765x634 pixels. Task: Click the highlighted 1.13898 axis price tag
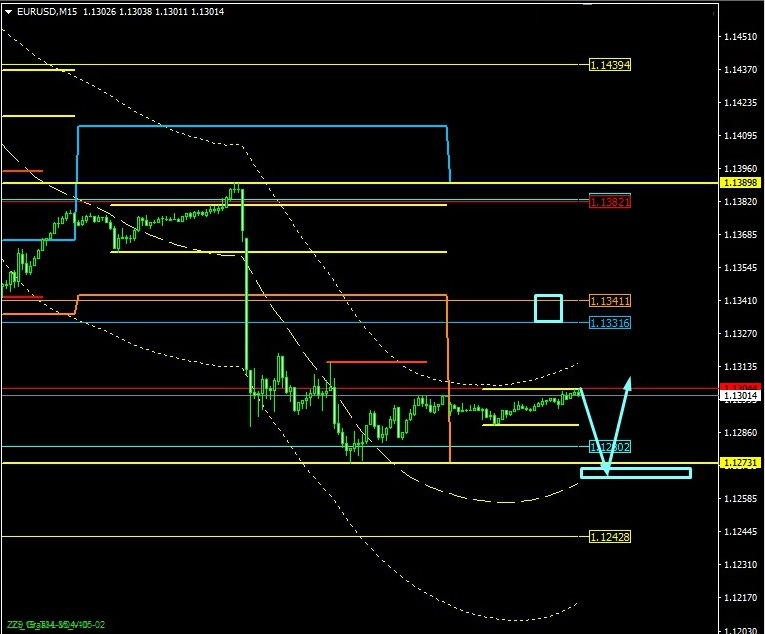pos(741,184)
